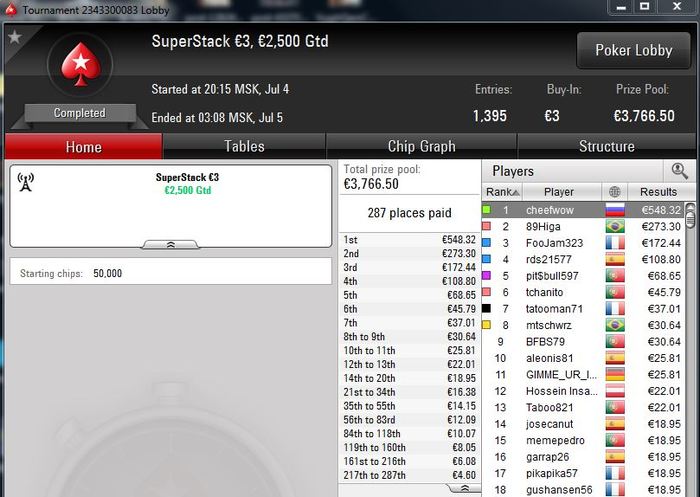Collapse the prize payout list

coord(464,488)
